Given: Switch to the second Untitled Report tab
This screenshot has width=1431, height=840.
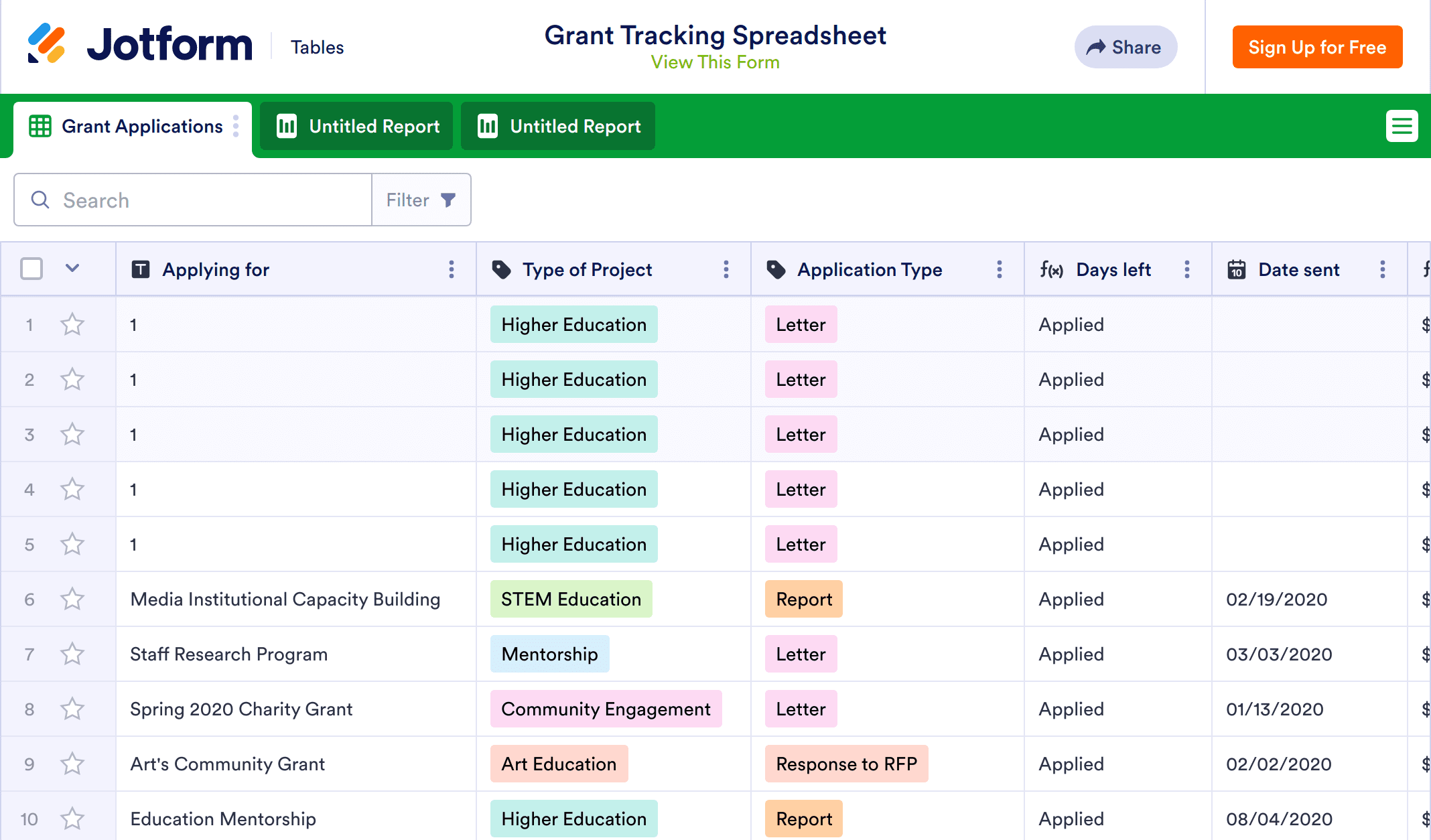Looking at the screenshot, I should 559,126.
